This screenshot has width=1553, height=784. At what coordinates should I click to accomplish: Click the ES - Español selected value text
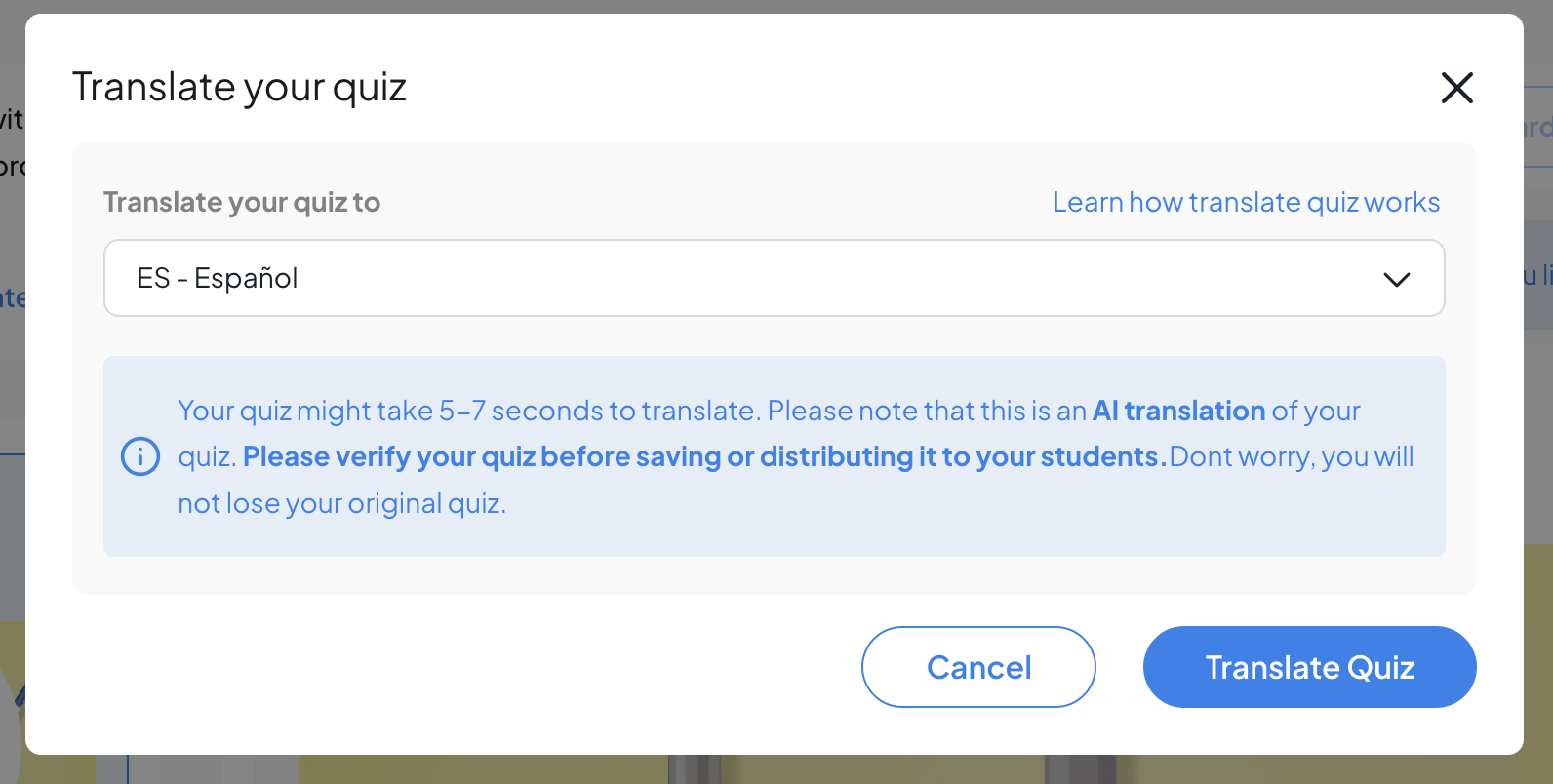tap(217, 278)
